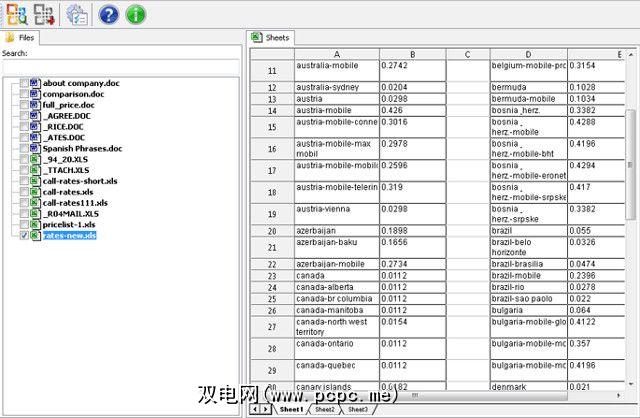This screenshot has width=640, height=418.
Task: Switch to the Files tab
Action: click(20, 38)
